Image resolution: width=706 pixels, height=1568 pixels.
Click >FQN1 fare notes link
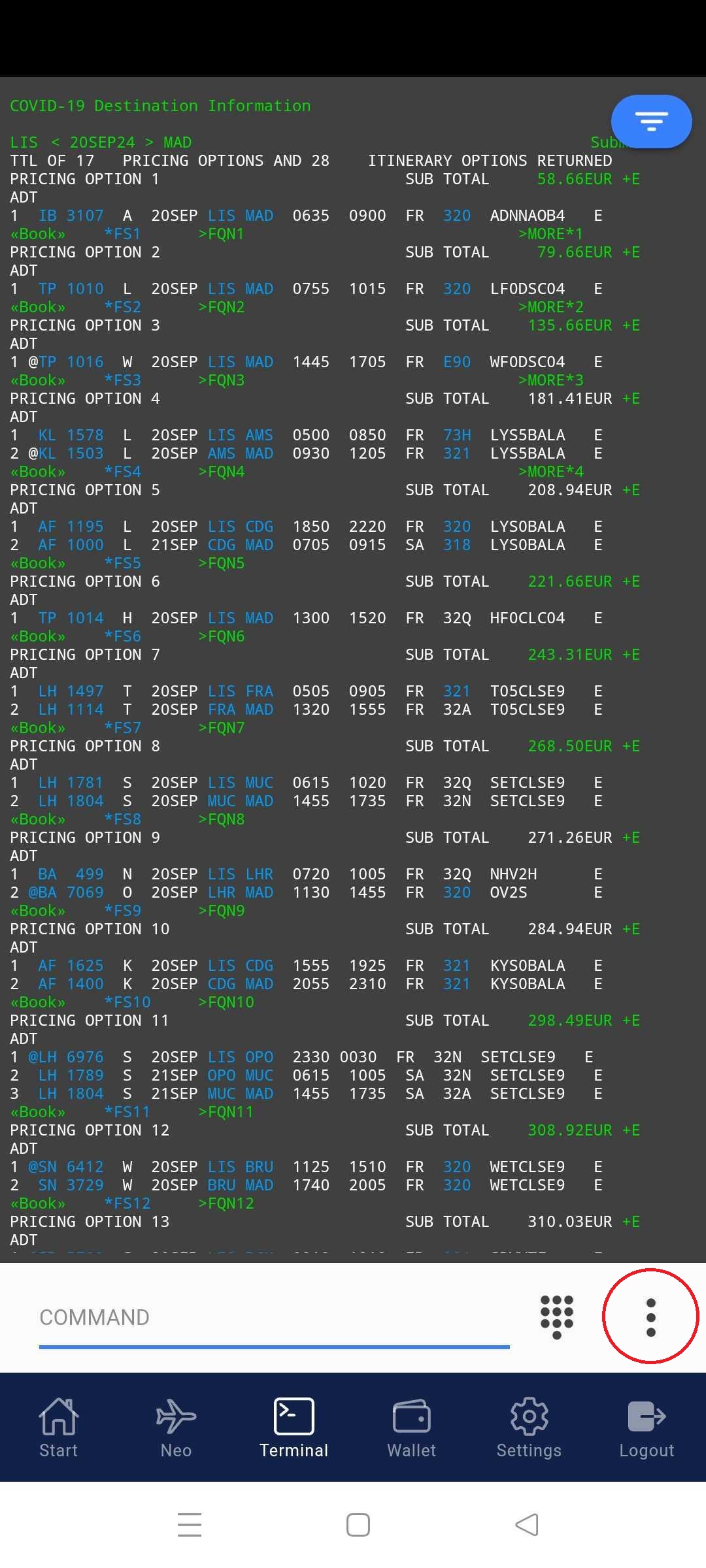click(x=221, y=234)
